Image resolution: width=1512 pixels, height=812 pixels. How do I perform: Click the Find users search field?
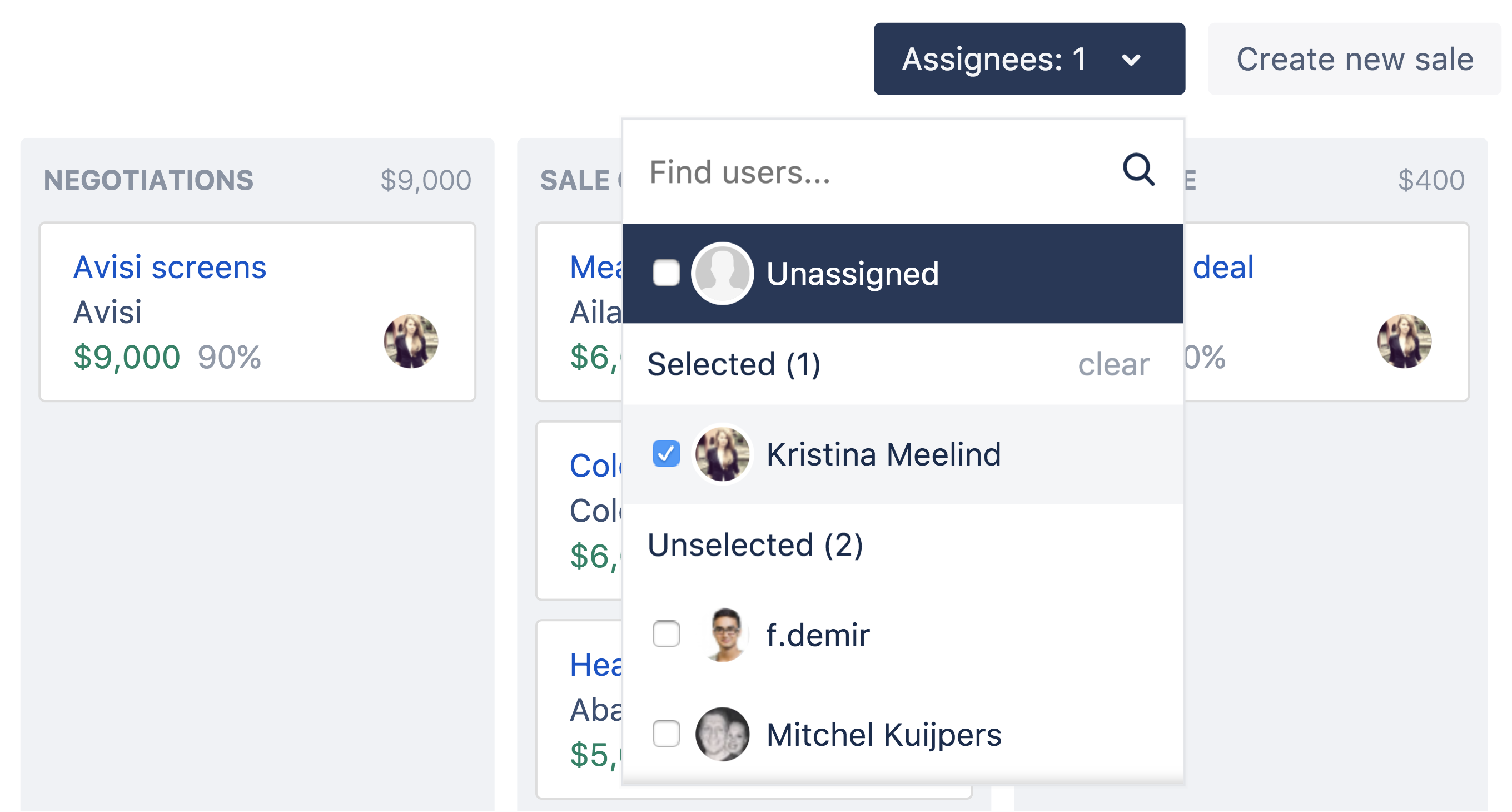point(903,171)
